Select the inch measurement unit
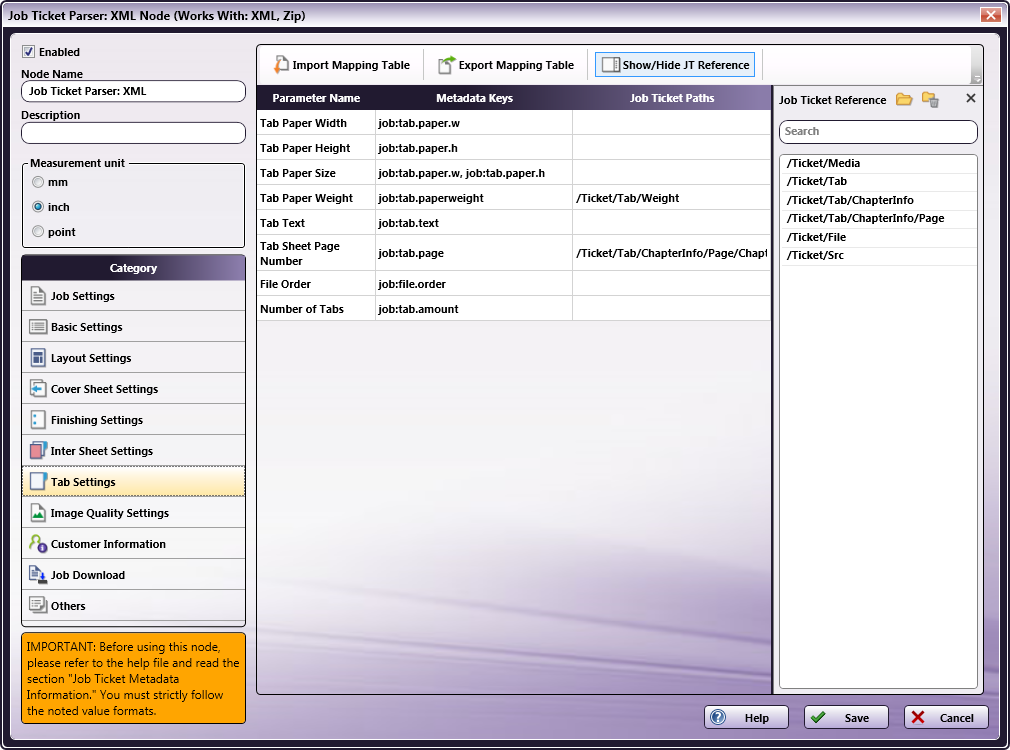This screenshot has width=1010, height=750. pos(38,207)
